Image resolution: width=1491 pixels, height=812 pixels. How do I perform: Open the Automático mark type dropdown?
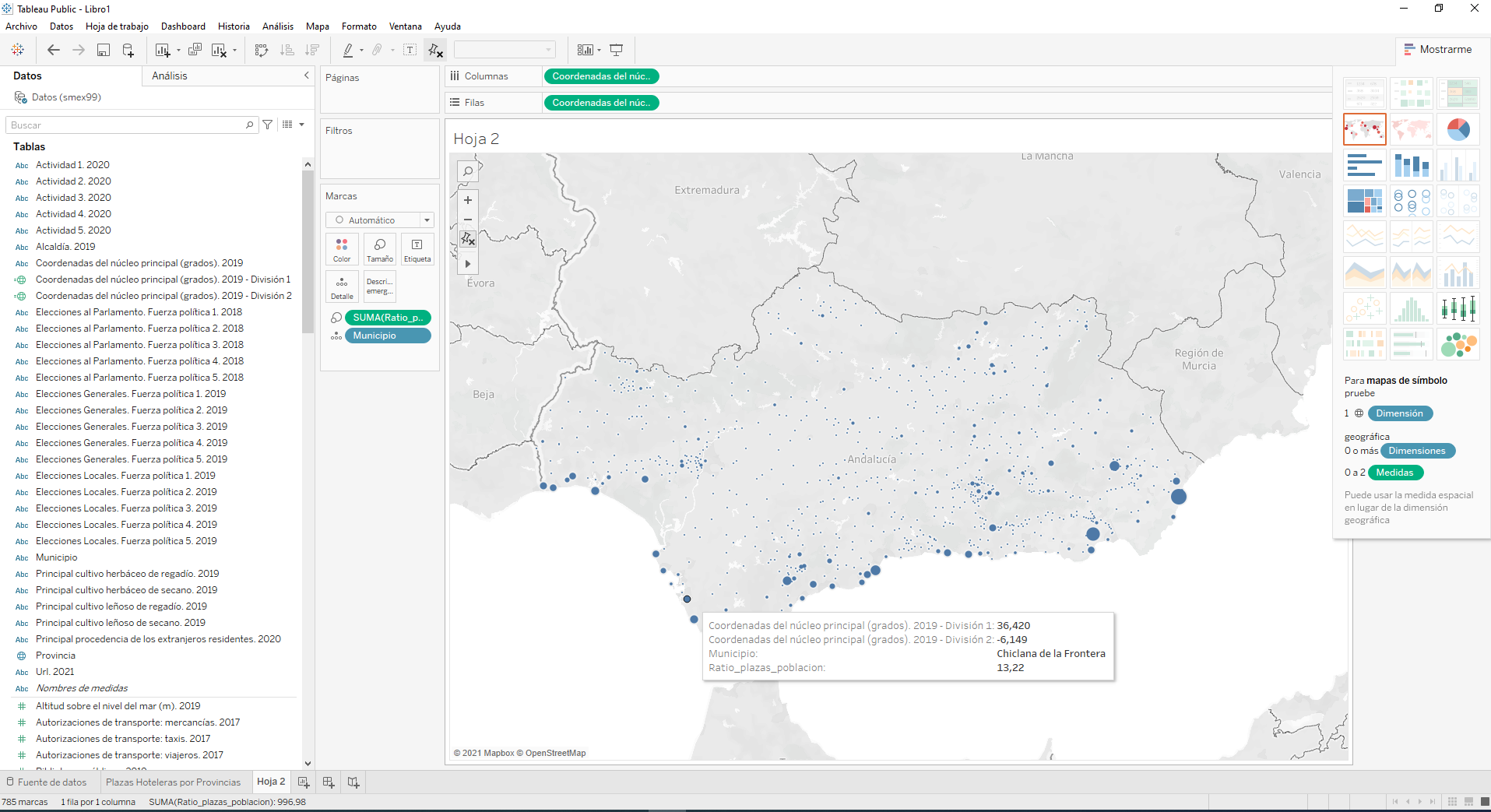427,220
